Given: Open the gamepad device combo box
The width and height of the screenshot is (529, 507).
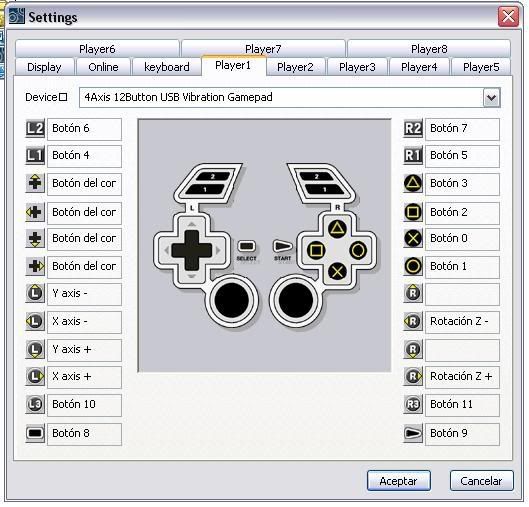Looking at the screenshot, I should coord(290,98).
